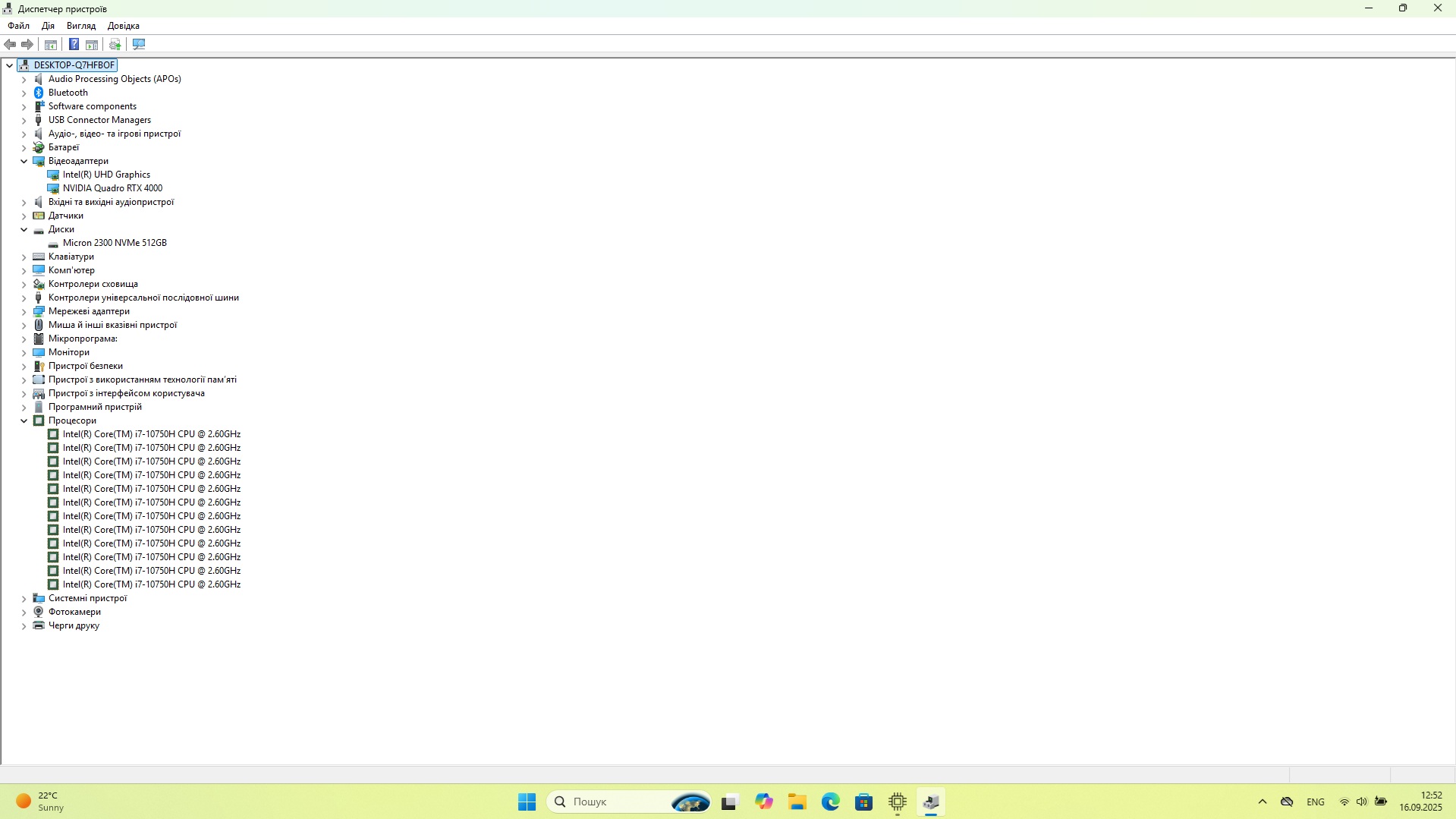Image resolution: width=1456 pixels, height=819 pixels.
Task: Select Intel(R) UHD Graphics entry
Action: [106, 175]
